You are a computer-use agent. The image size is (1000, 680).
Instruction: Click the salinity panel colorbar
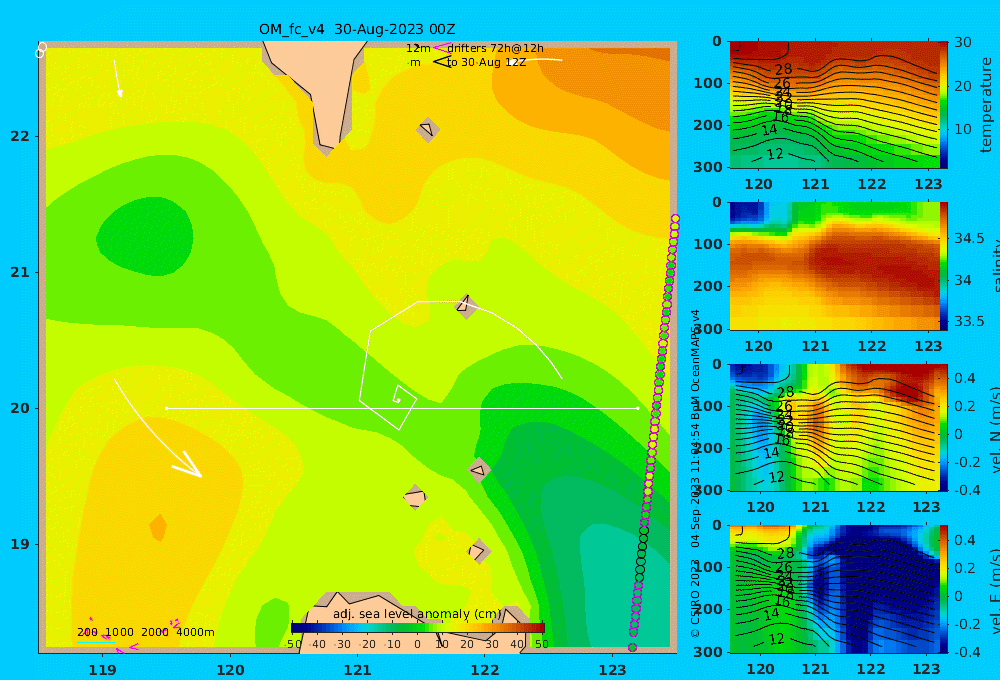944,266
